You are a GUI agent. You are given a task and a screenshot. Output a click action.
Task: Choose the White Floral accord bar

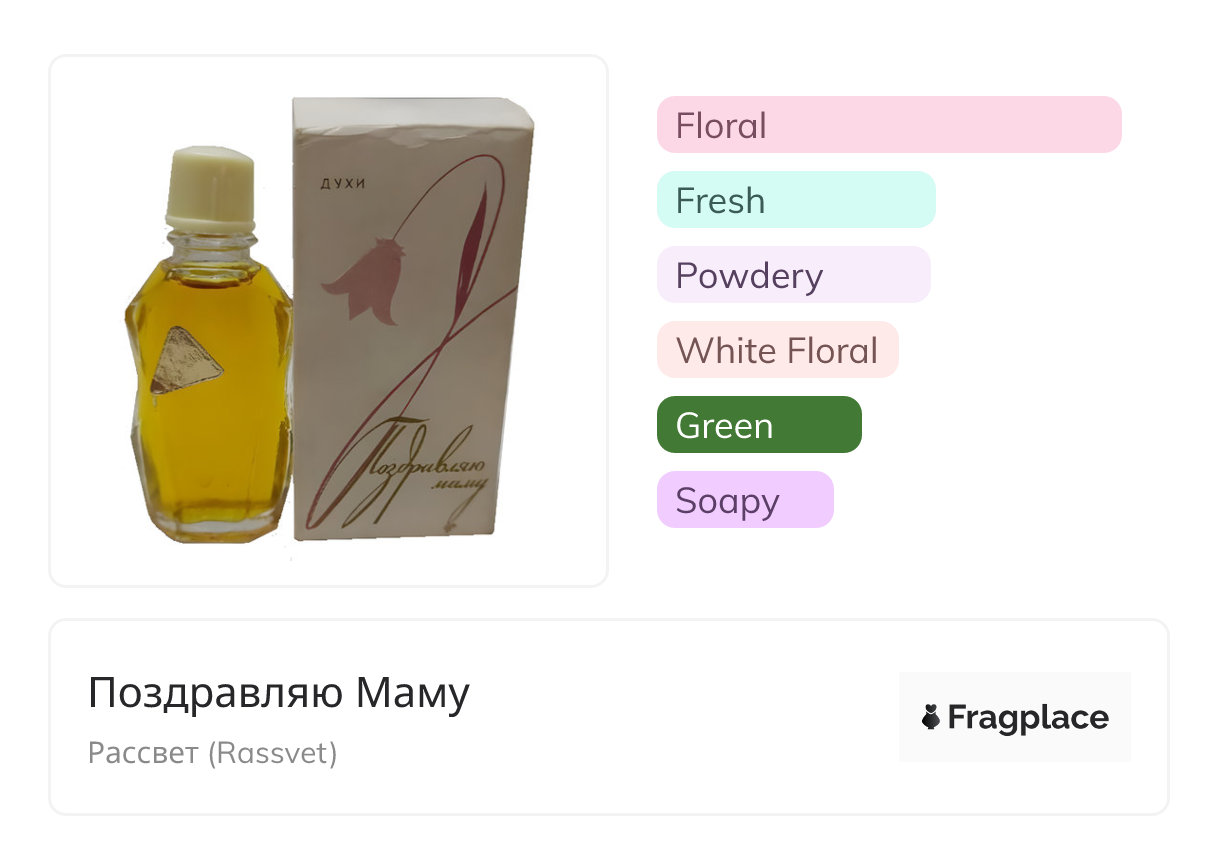(777, 350)
